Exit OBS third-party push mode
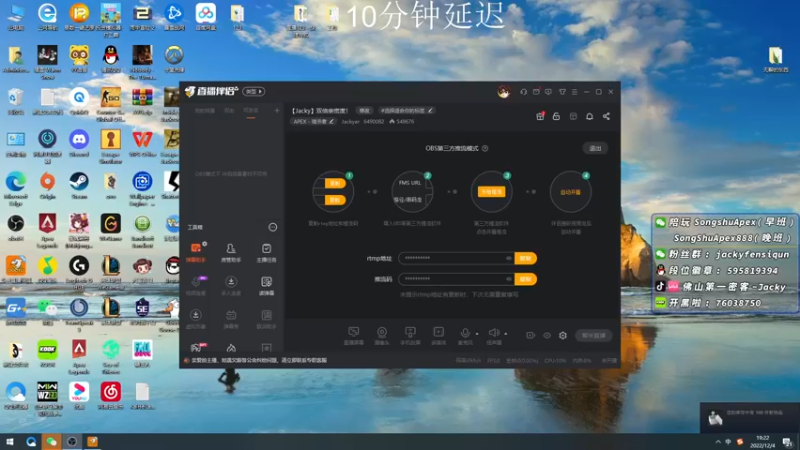Image resolution: width=800 pixels, height=450 pixels. click(595, 148)
